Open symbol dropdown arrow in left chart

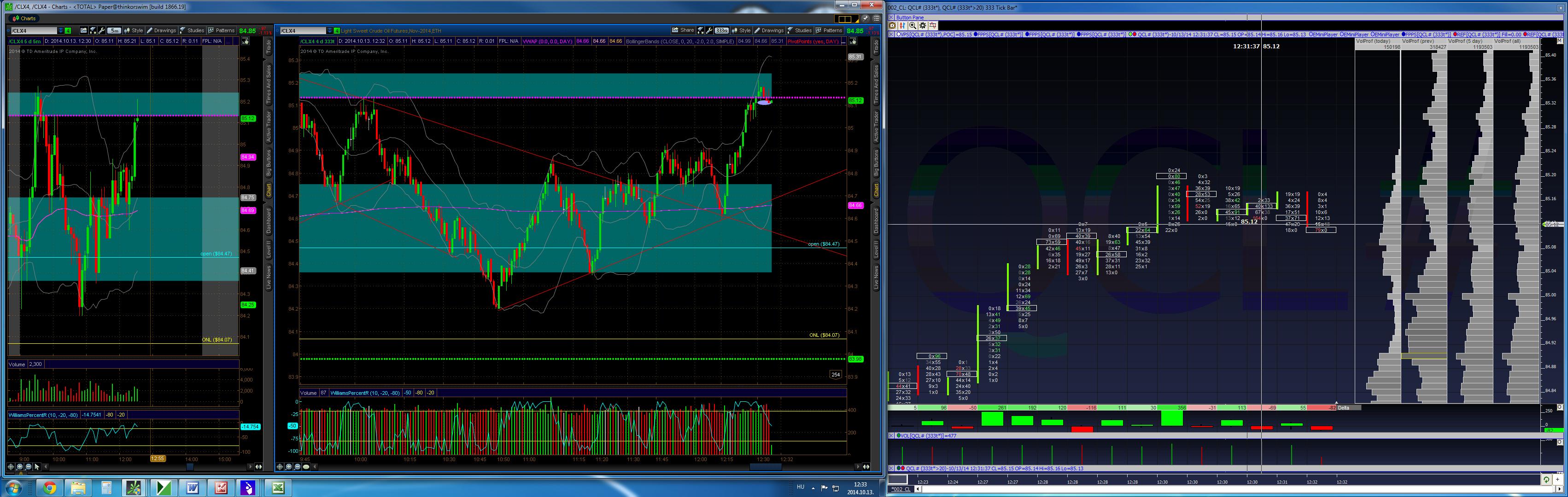[x=60, y=30]
